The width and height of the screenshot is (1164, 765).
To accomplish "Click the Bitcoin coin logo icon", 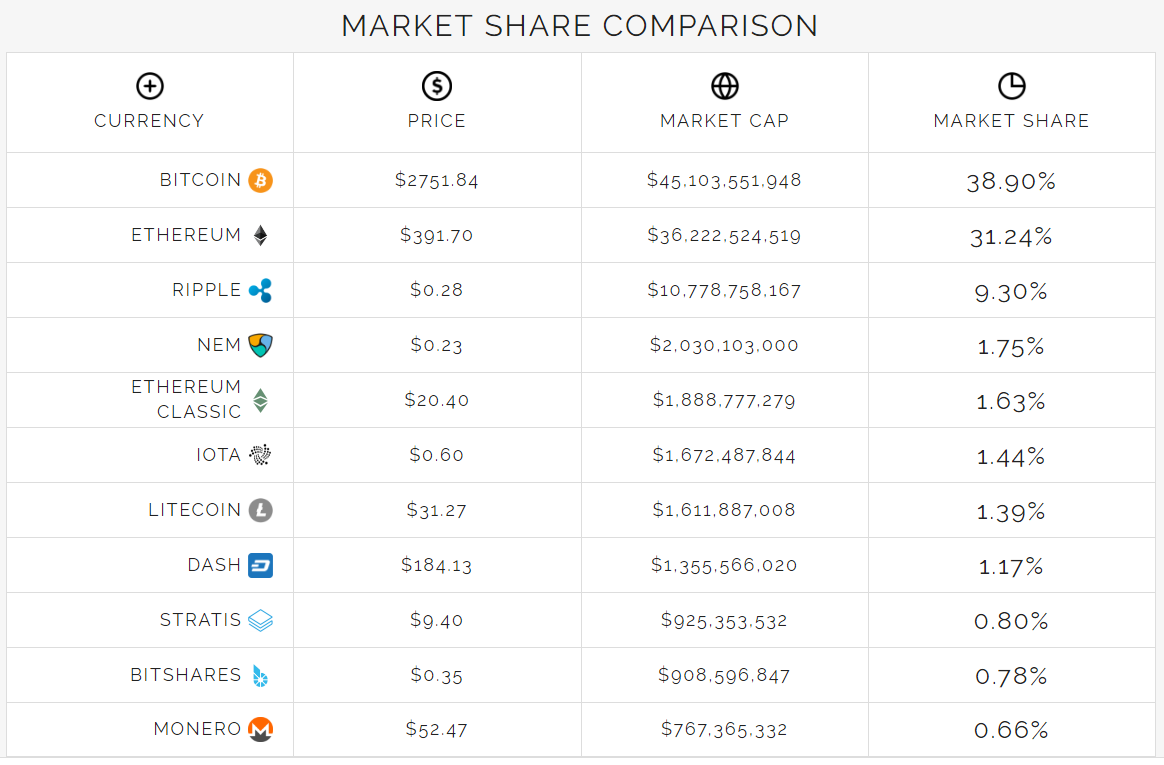I will 260,180.
